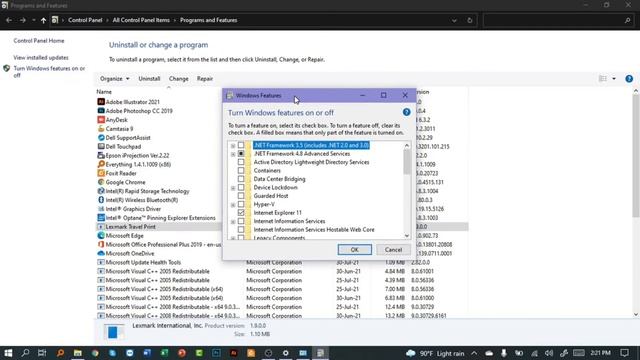Viewport: 640px width, 360px height.
Task: Expand Hyper-V tree node
Action: pos(233,205)
